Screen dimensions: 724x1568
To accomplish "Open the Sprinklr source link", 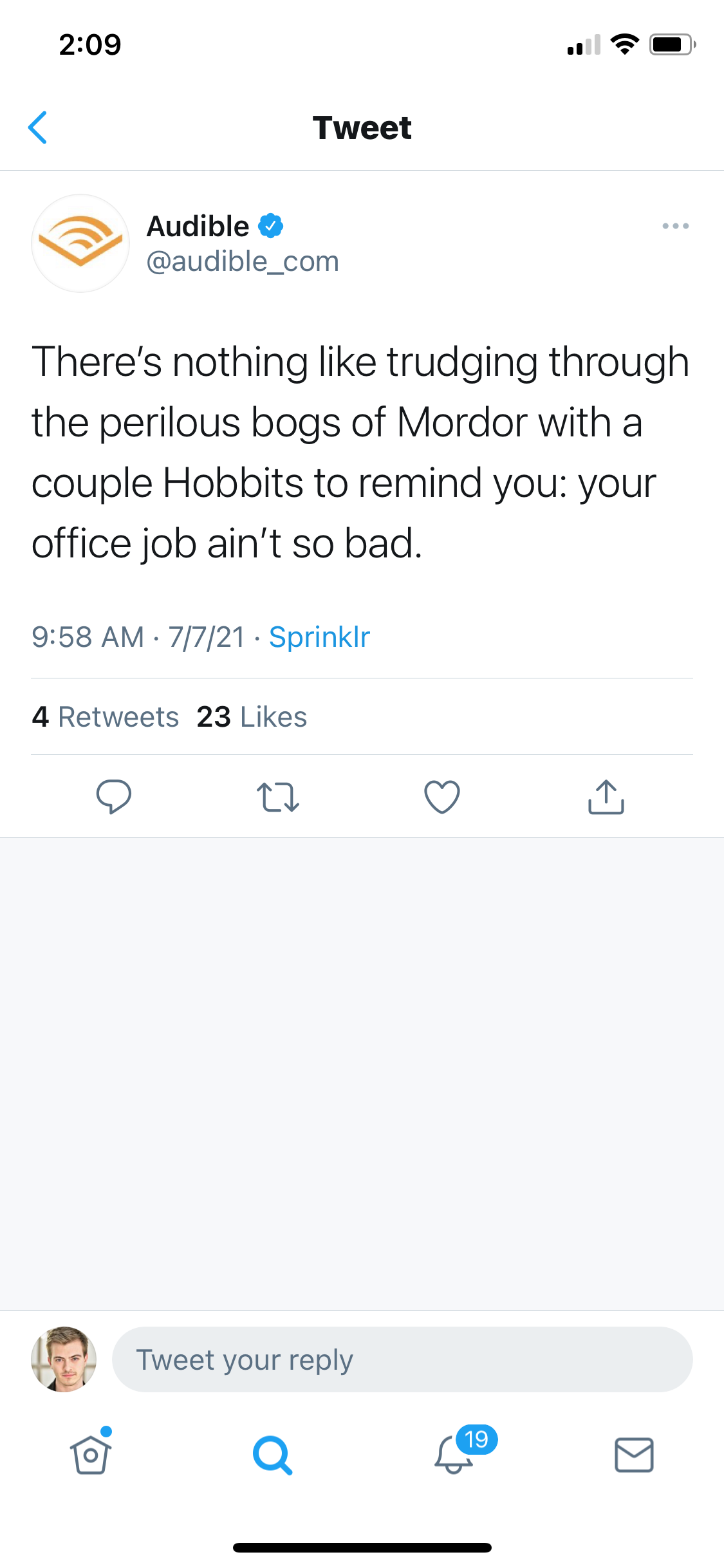I will pos(319,637).
